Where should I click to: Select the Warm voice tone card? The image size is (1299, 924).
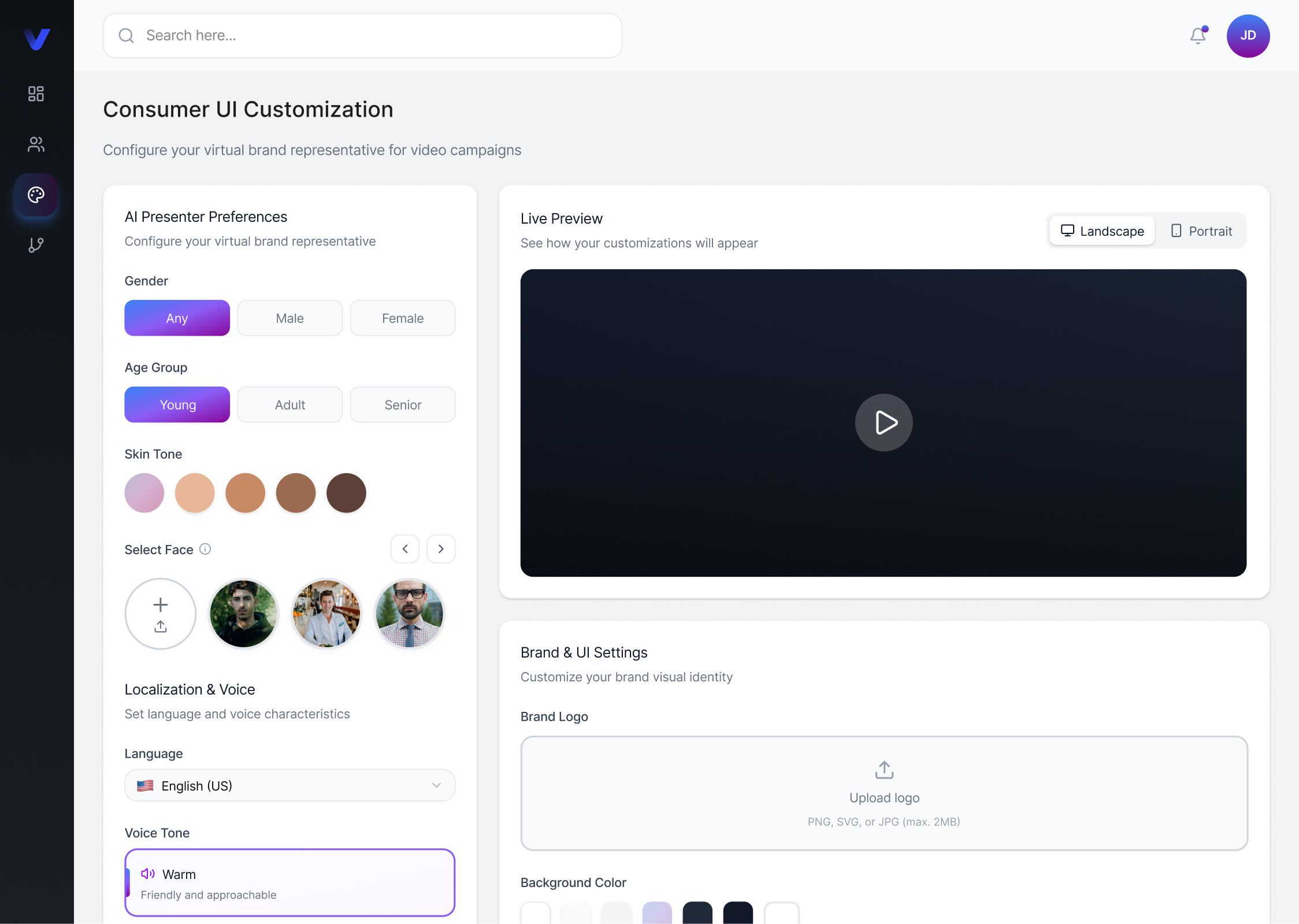[x=290, y=882]
